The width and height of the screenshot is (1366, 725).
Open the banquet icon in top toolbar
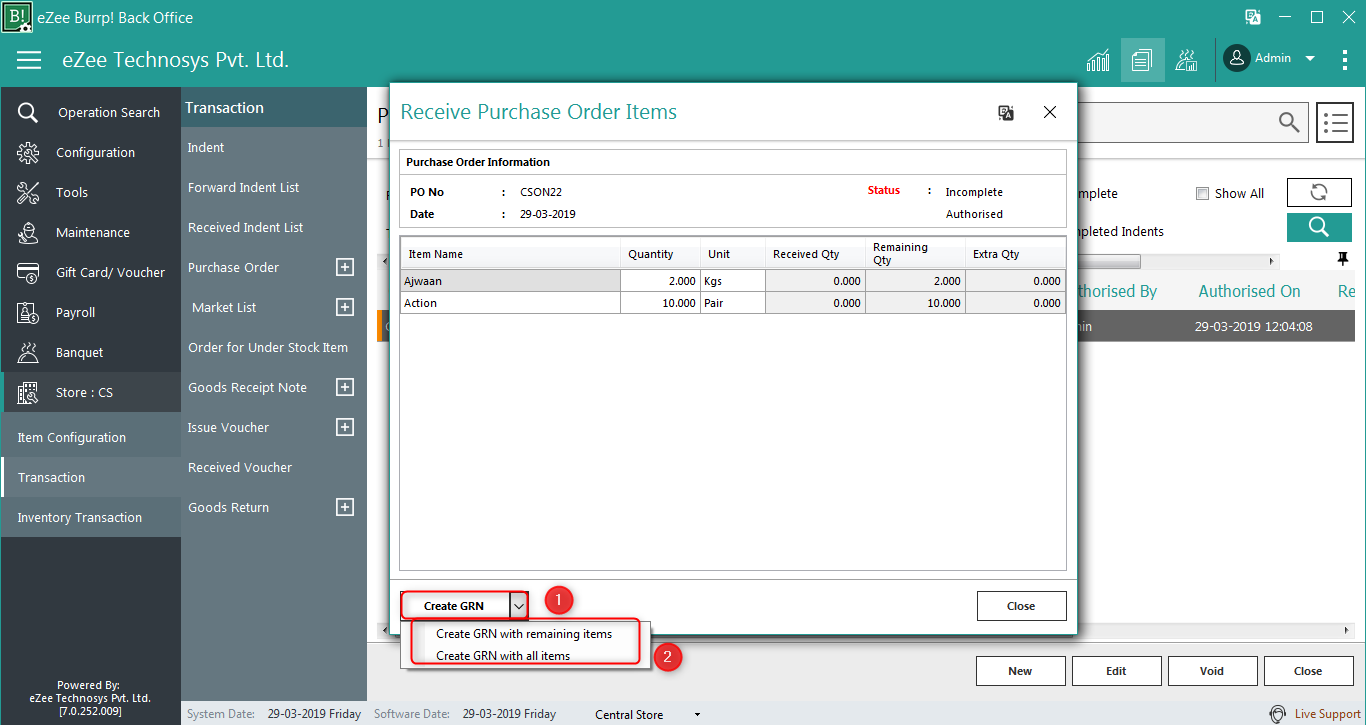[1187, 60]
